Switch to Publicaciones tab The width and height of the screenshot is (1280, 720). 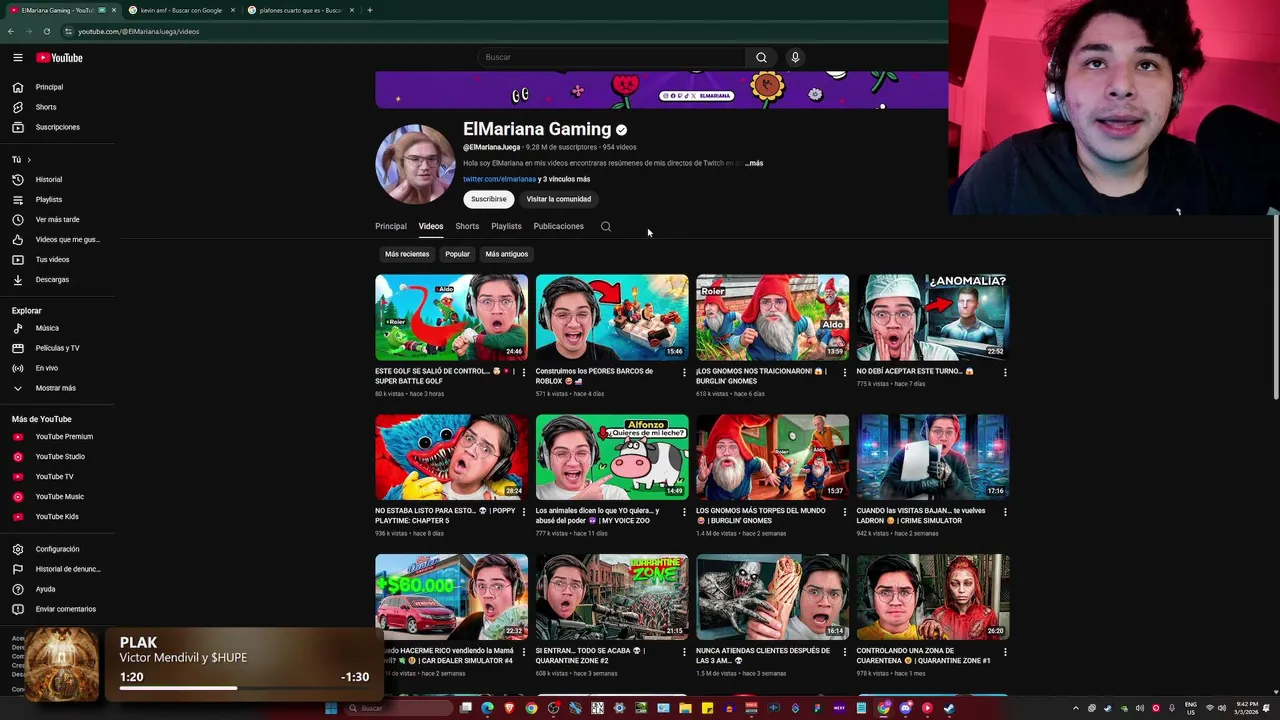tap(558, 226)
